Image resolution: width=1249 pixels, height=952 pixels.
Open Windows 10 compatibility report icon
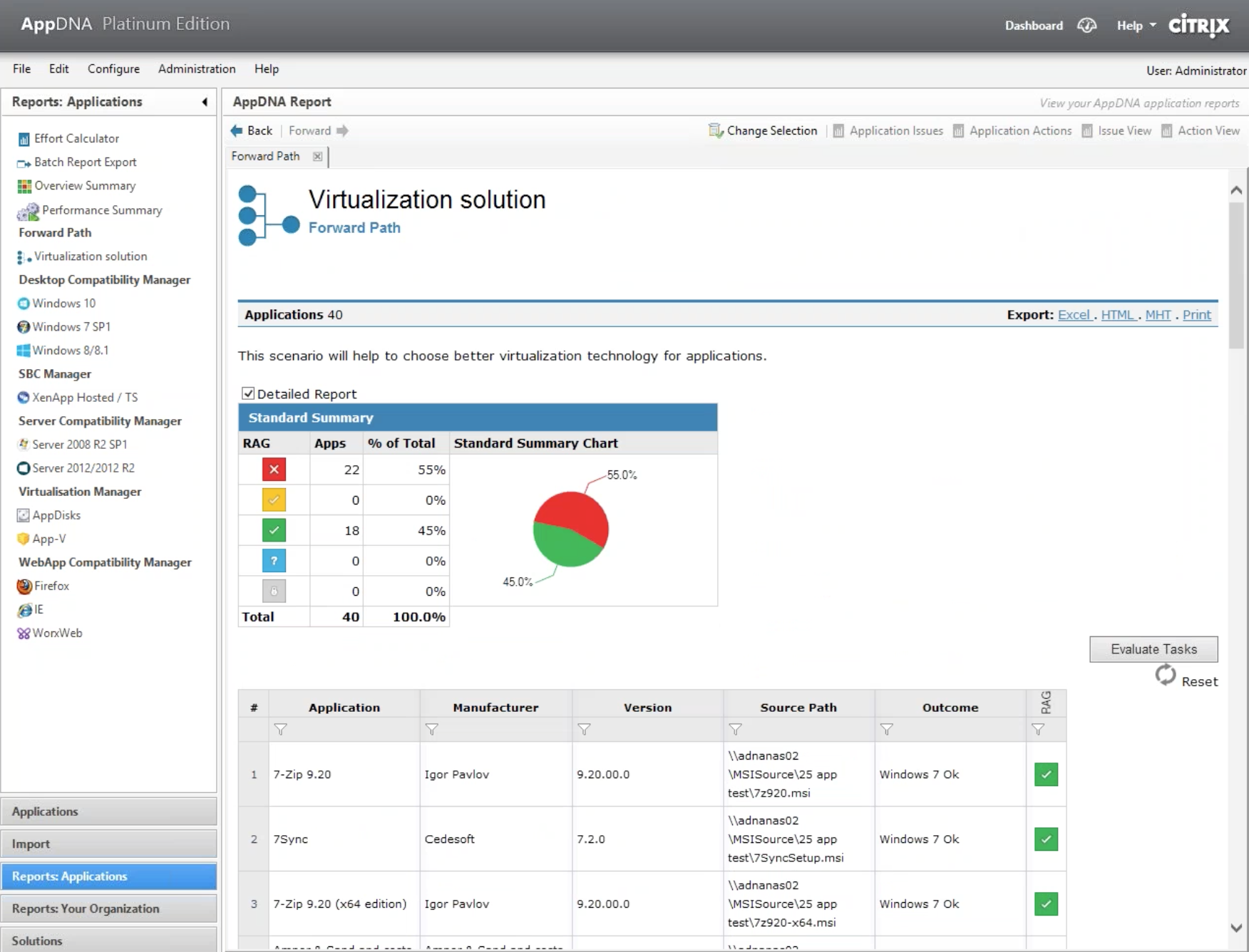[x=24, y=304]
